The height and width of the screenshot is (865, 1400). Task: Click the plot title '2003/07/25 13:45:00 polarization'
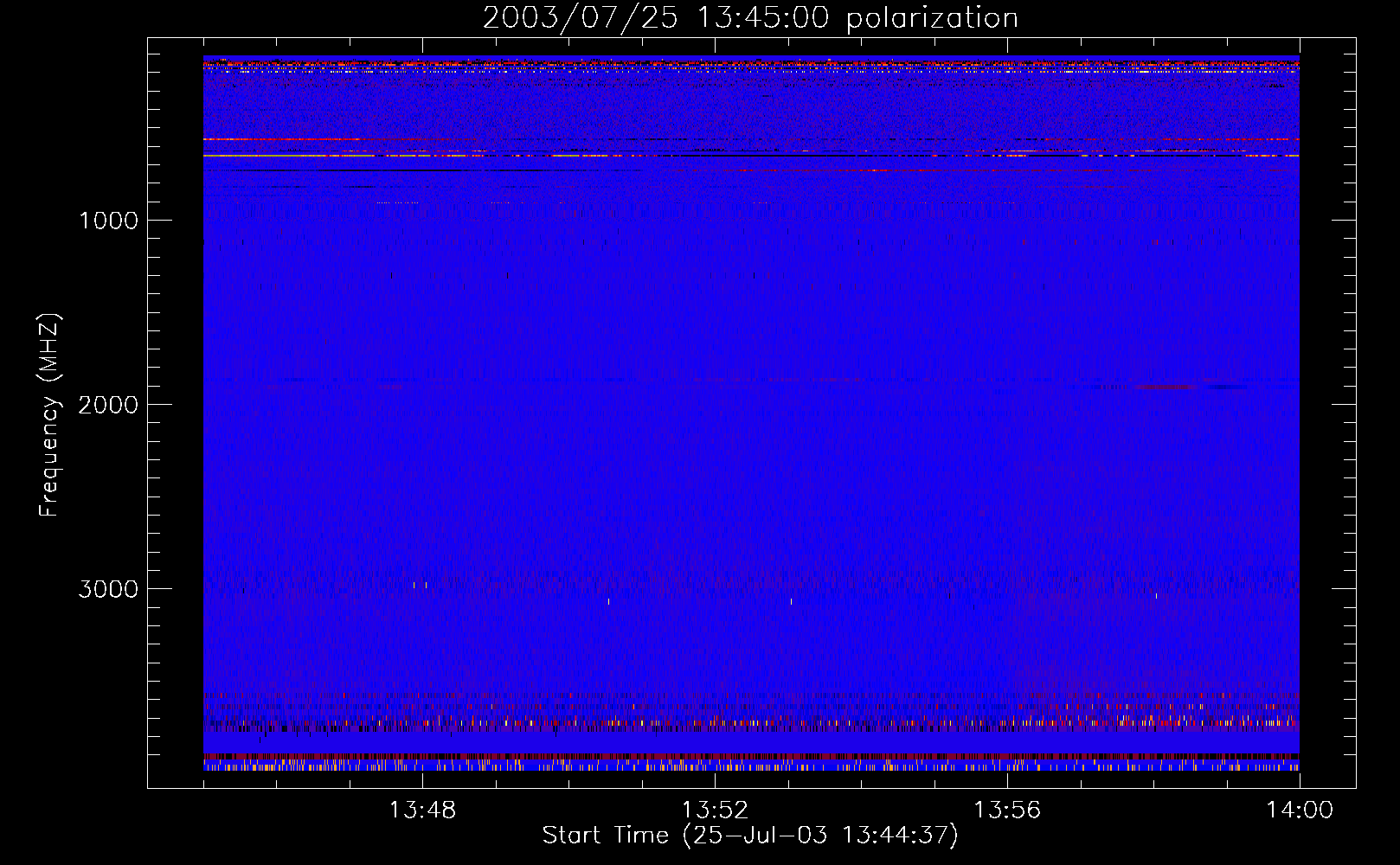tap(750, 18)
